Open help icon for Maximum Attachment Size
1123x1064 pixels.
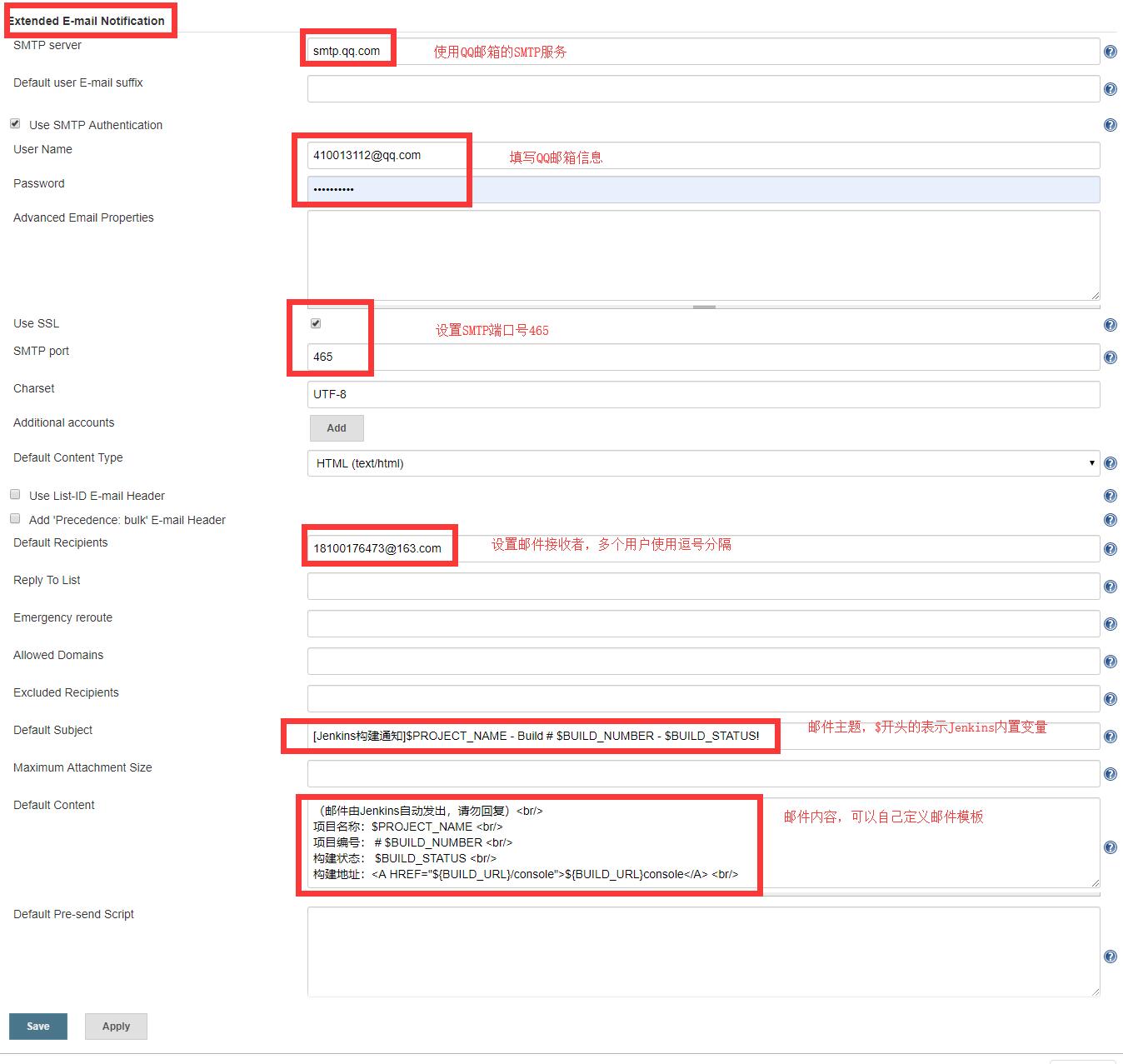[1110, 774]
